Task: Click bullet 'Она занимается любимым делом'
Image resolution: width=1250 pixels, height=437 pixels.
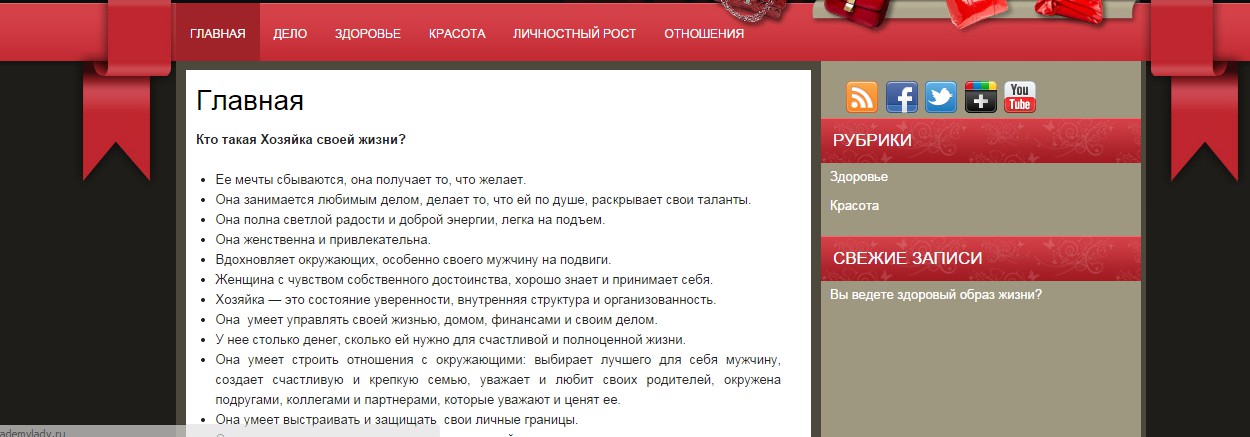Action: click(483, 200)
